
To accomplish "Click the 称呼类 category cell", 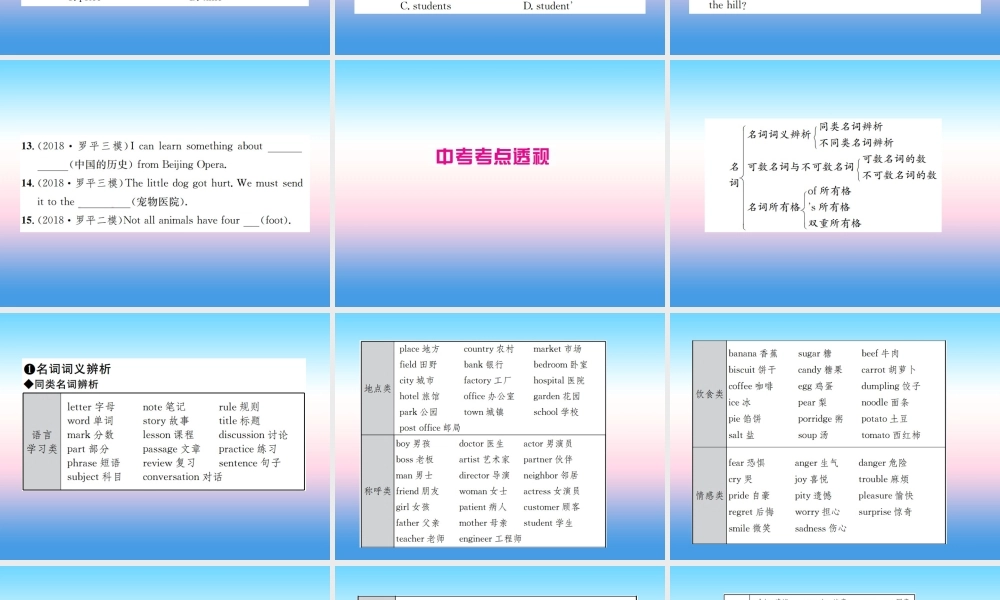I will 378,491.
